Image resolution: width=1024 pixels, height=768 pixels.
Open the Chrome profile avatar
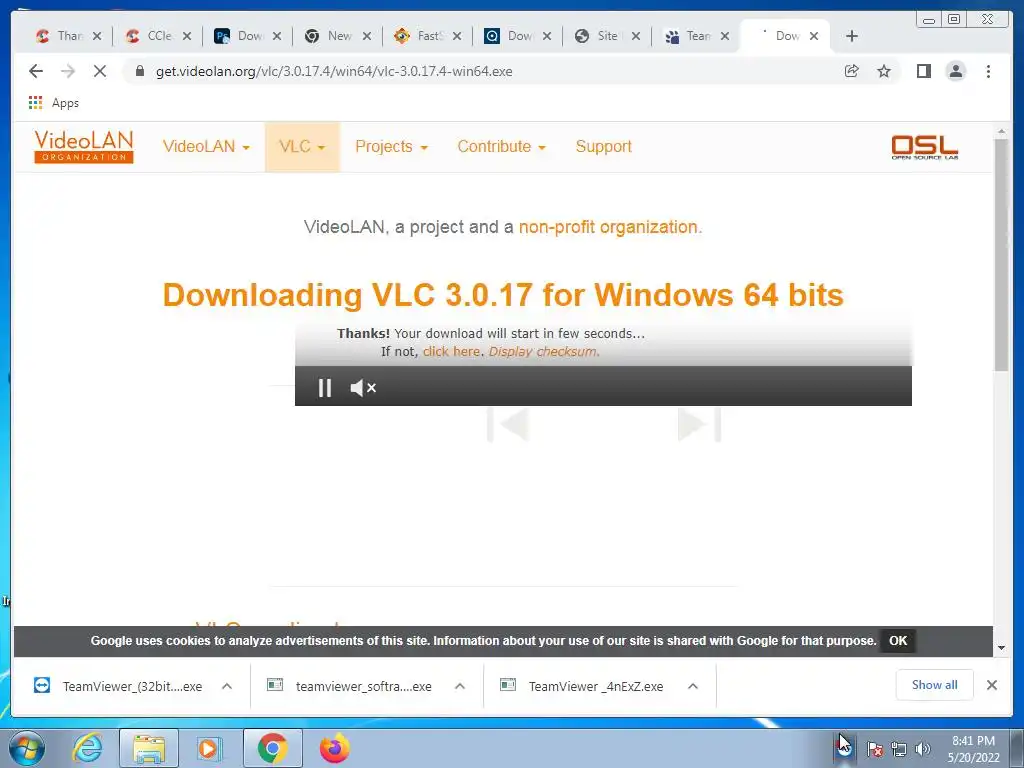pos(955,71)
